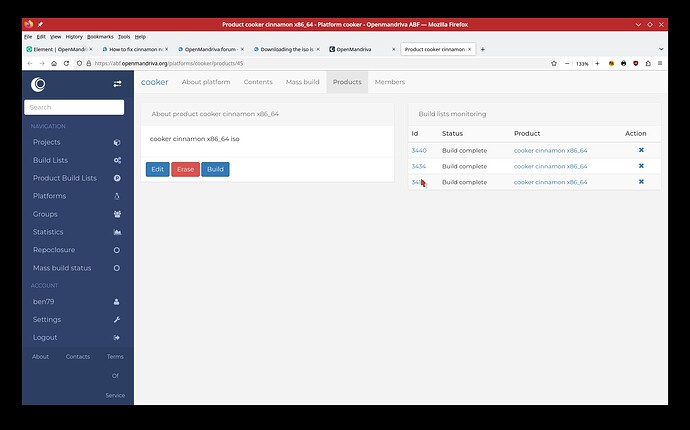
Task: Open the View menu
Action: pyautogui.click(x=55, y=37)
